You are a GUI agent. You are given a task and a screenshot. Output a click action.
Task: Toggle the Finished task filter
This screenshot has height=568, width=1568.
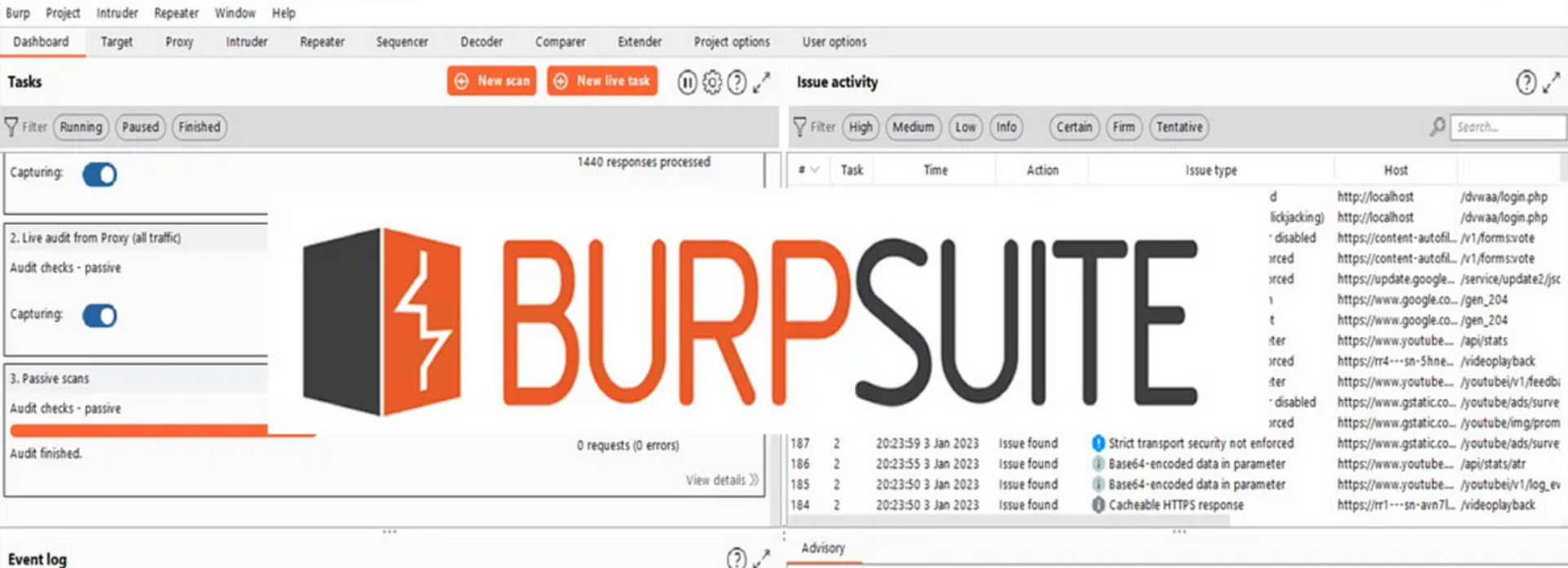coord(199,127)
